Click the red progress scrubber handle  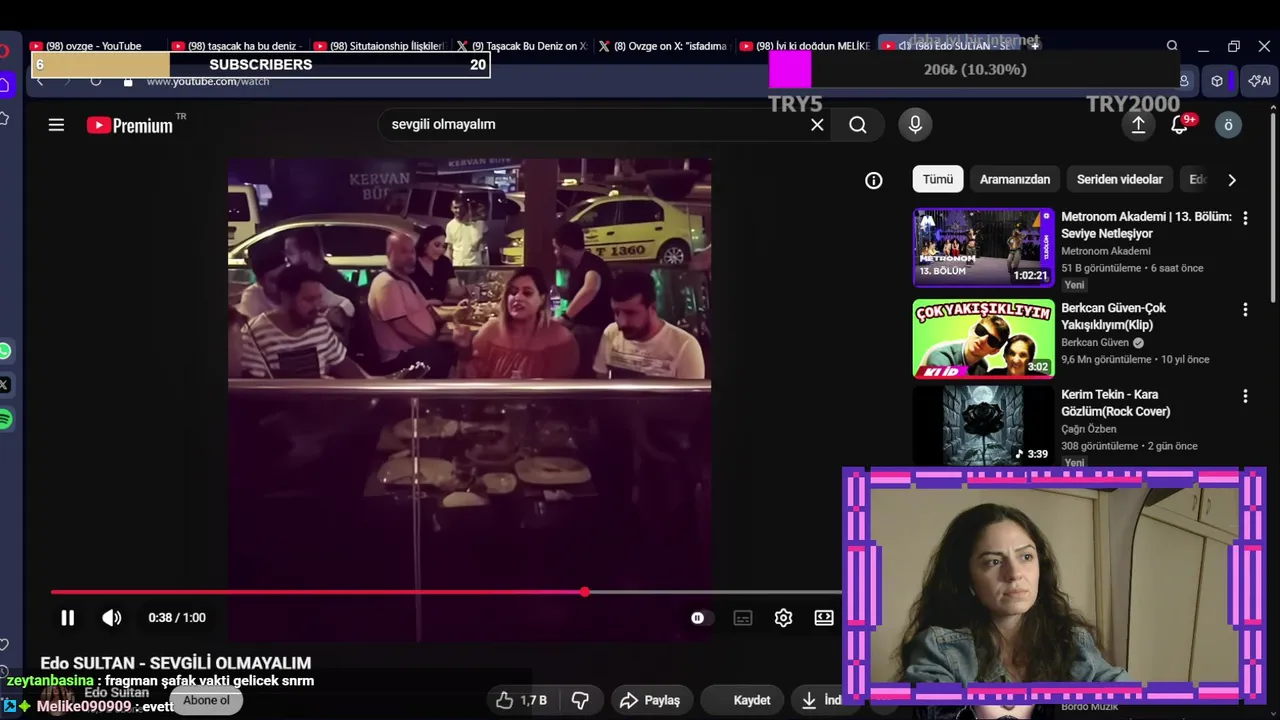pyautogui.click(x=585, y=592)
